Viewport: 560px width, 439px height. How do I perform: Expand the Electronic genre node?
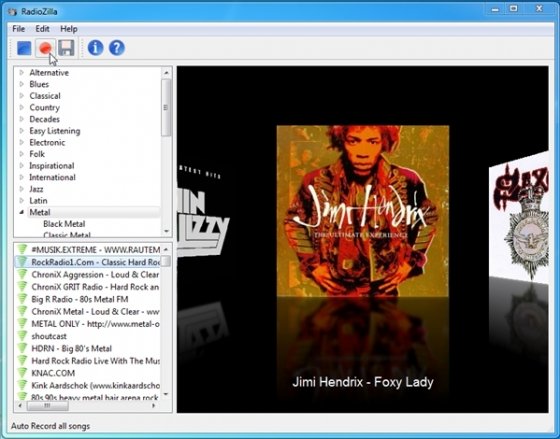pyautogui.click(x=22, y=142)
